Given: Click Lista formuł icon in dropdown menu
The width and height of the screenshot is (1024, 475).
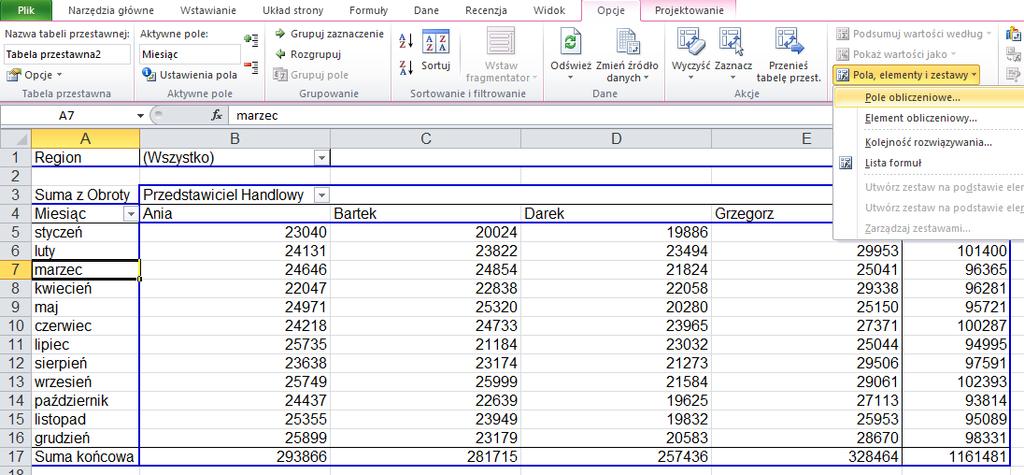Looking at the screenshot, I should [x=846, y=163].
